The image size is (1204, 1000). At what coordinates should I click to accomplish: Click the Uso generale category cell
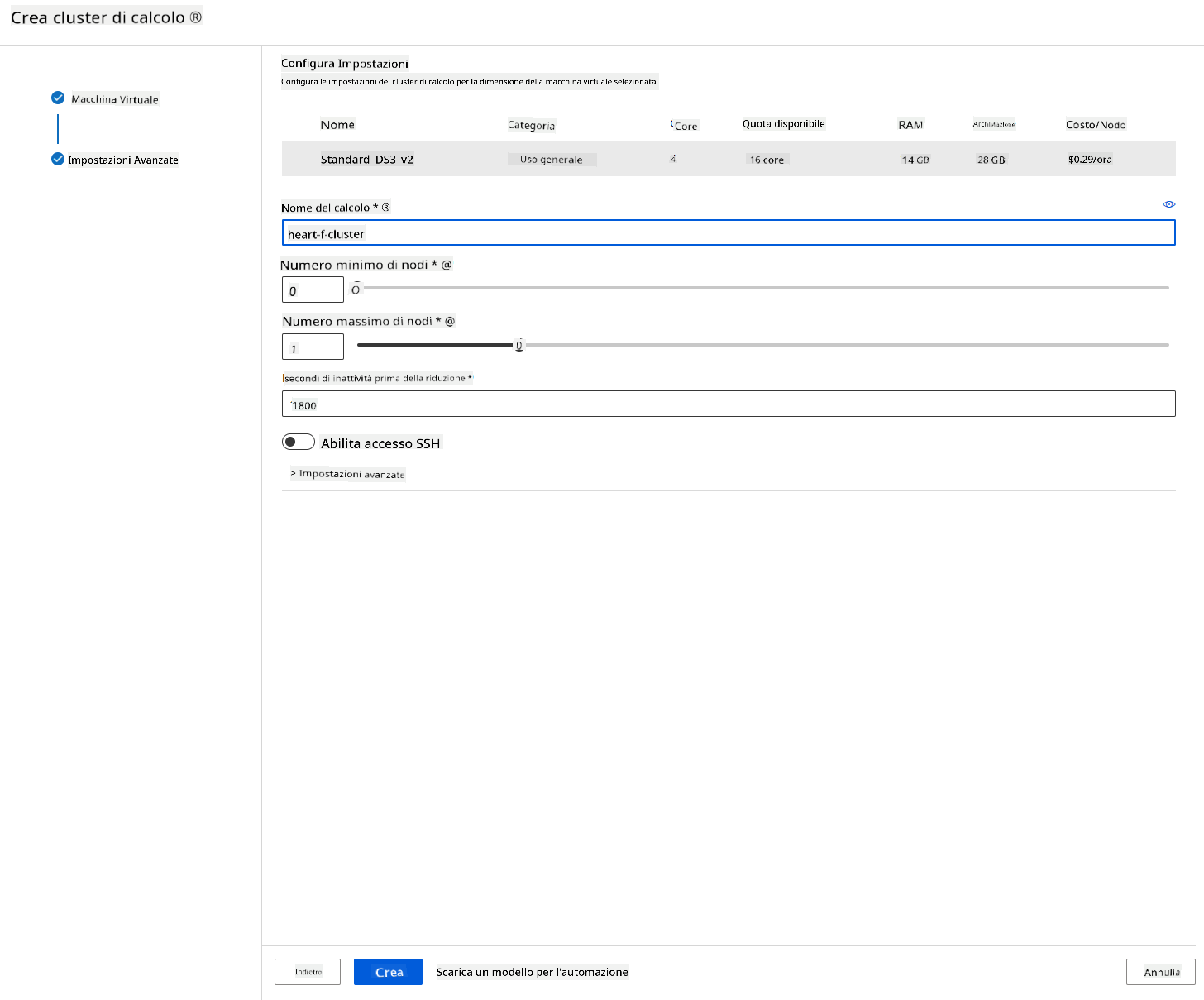pyautogui.click(x=552, y=159)
